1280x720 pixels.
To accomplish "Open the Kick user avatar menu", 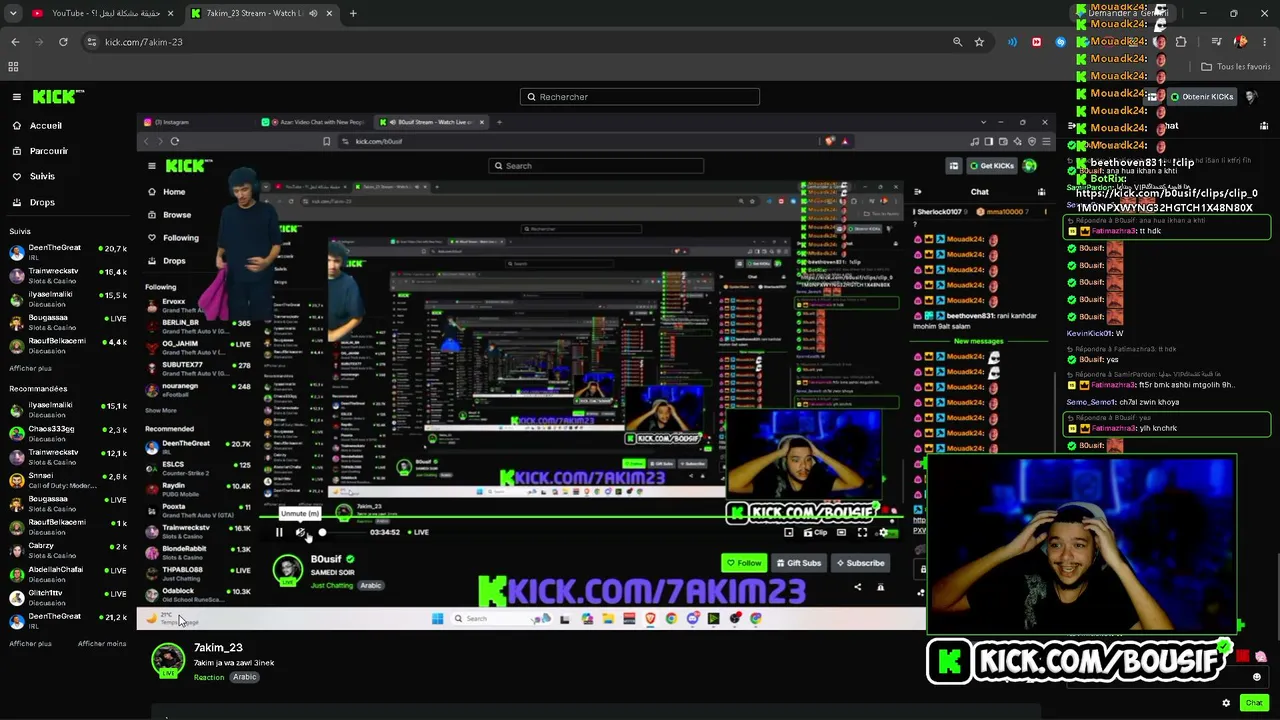I will (x=1252, y=97).
